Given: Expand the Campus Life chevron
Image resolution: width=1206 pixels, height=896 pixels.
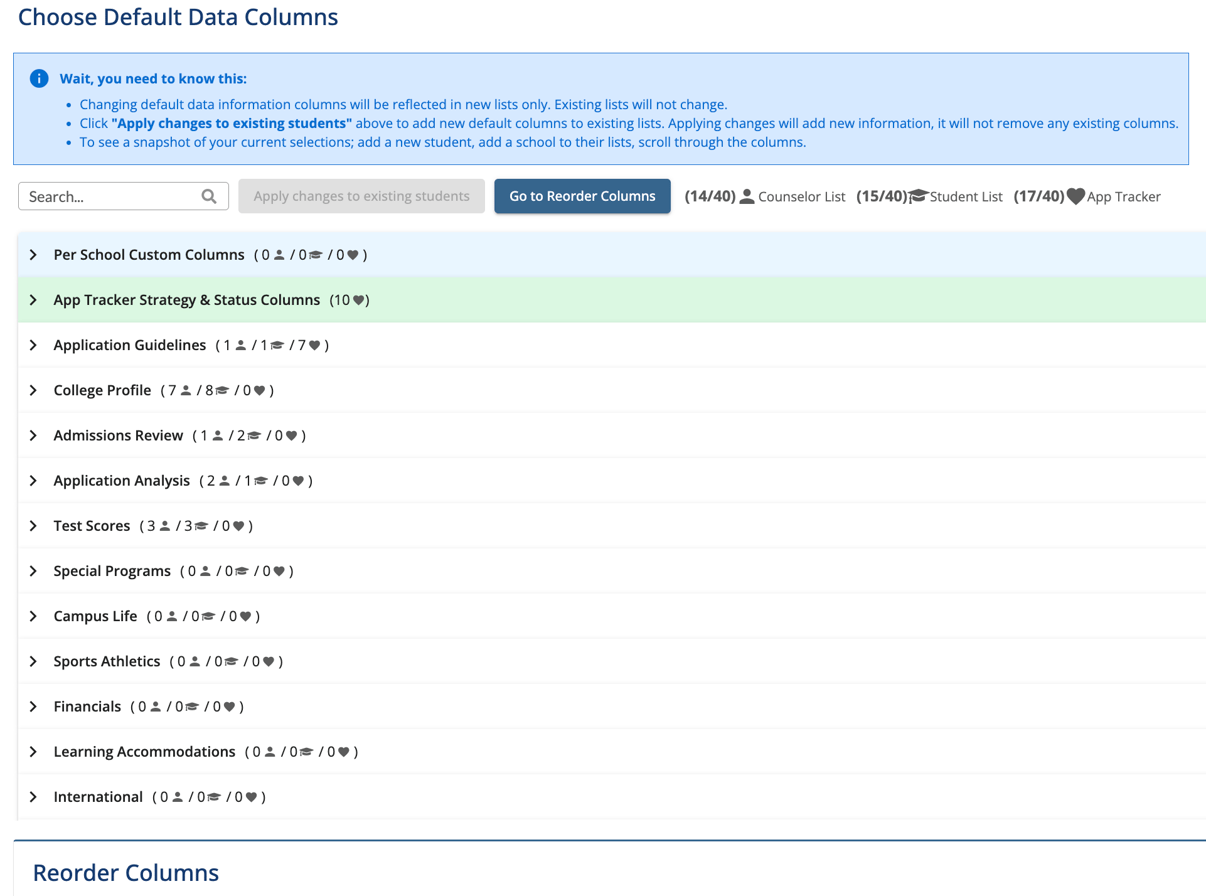Looking at the screenshot, I should coord(33,616).
